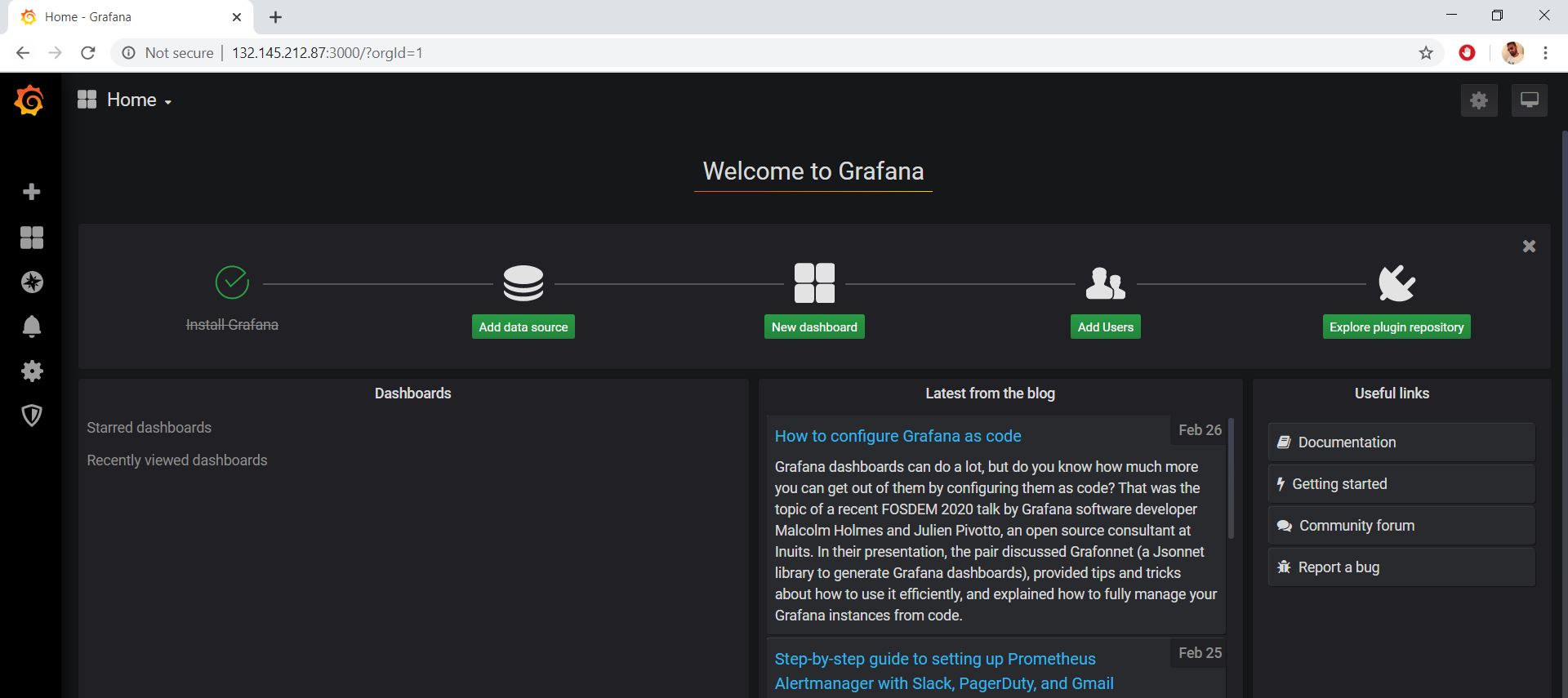The width and height of the screenshot is (1568, 698).
Task: Click the Useful links panel title
Action: (1392, 393)
